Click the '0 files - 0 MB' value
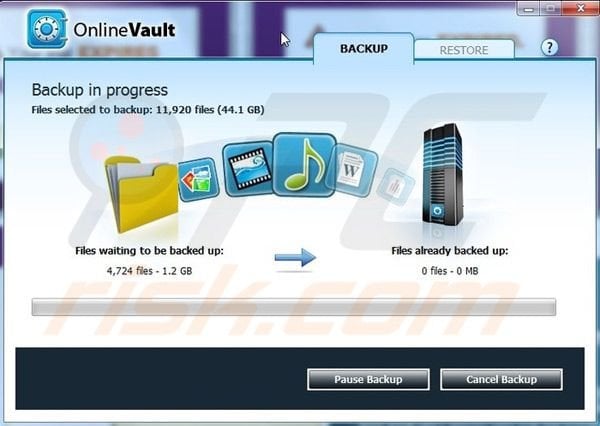This screenshot has width=600, height=426. click(450, 271)
